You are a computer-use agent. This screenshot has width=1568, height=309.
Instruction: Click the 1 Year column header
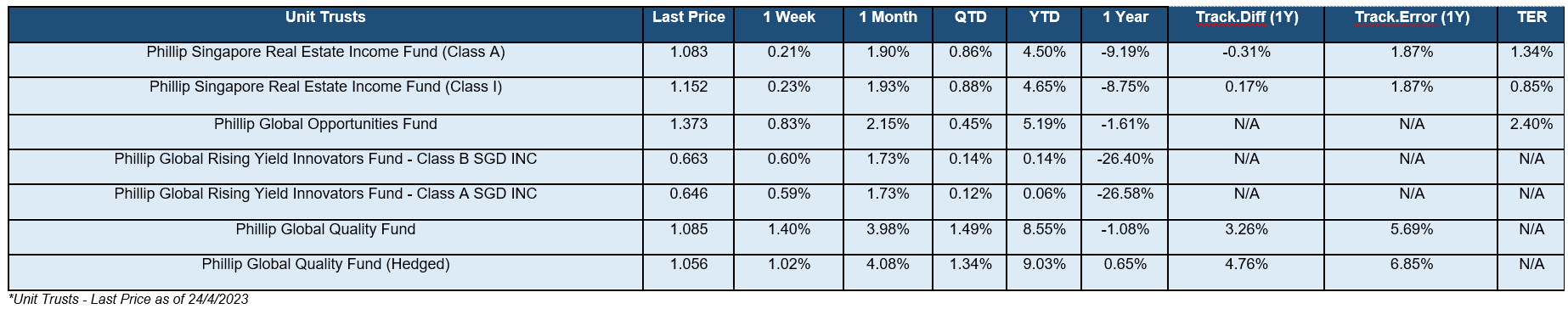click(1125, 24)
